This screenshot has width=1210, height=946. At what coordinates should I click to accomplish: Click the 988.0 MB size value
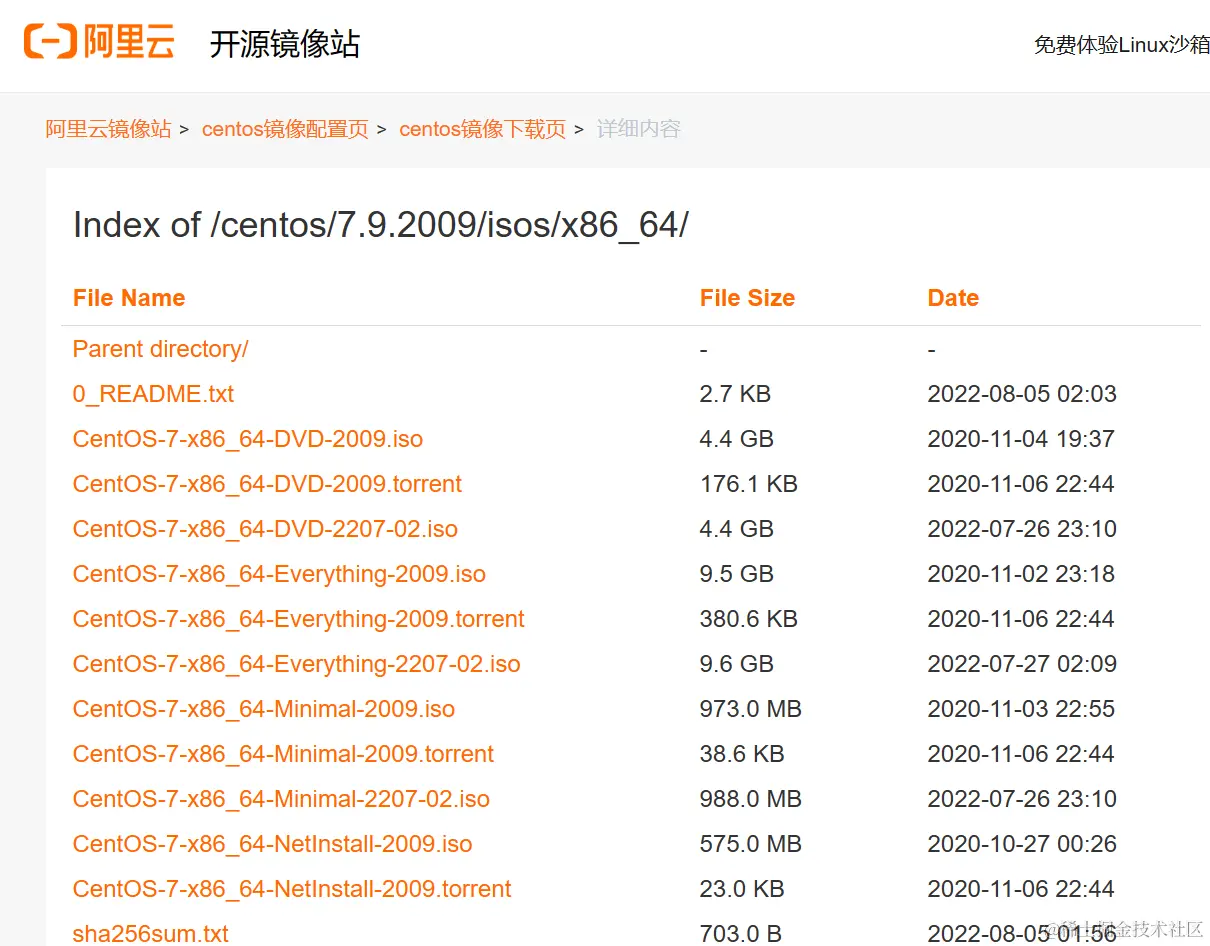tap(751, 799)
